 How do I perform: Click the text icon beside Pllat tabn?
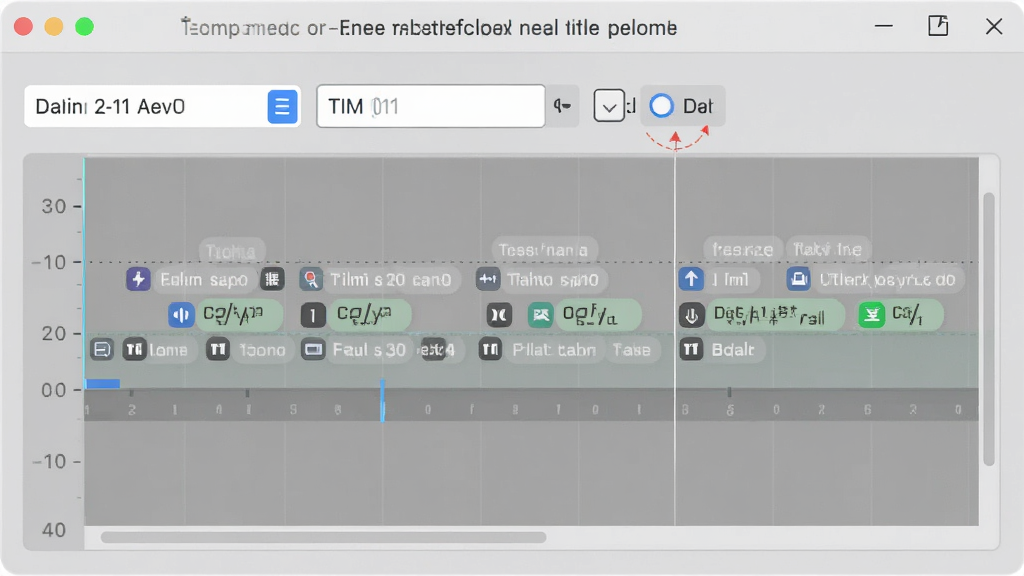click(490, 350)
